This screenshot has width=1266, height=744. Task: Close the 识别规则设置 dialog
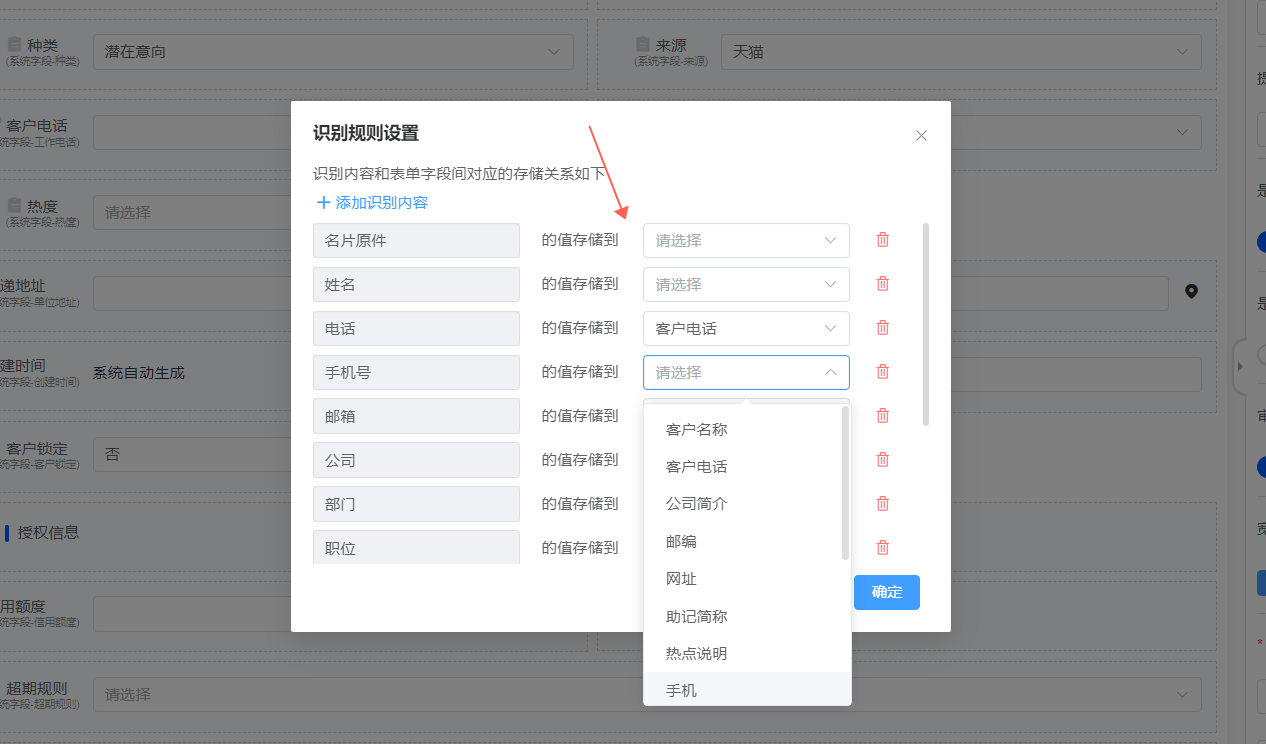(x=922, y=135)
